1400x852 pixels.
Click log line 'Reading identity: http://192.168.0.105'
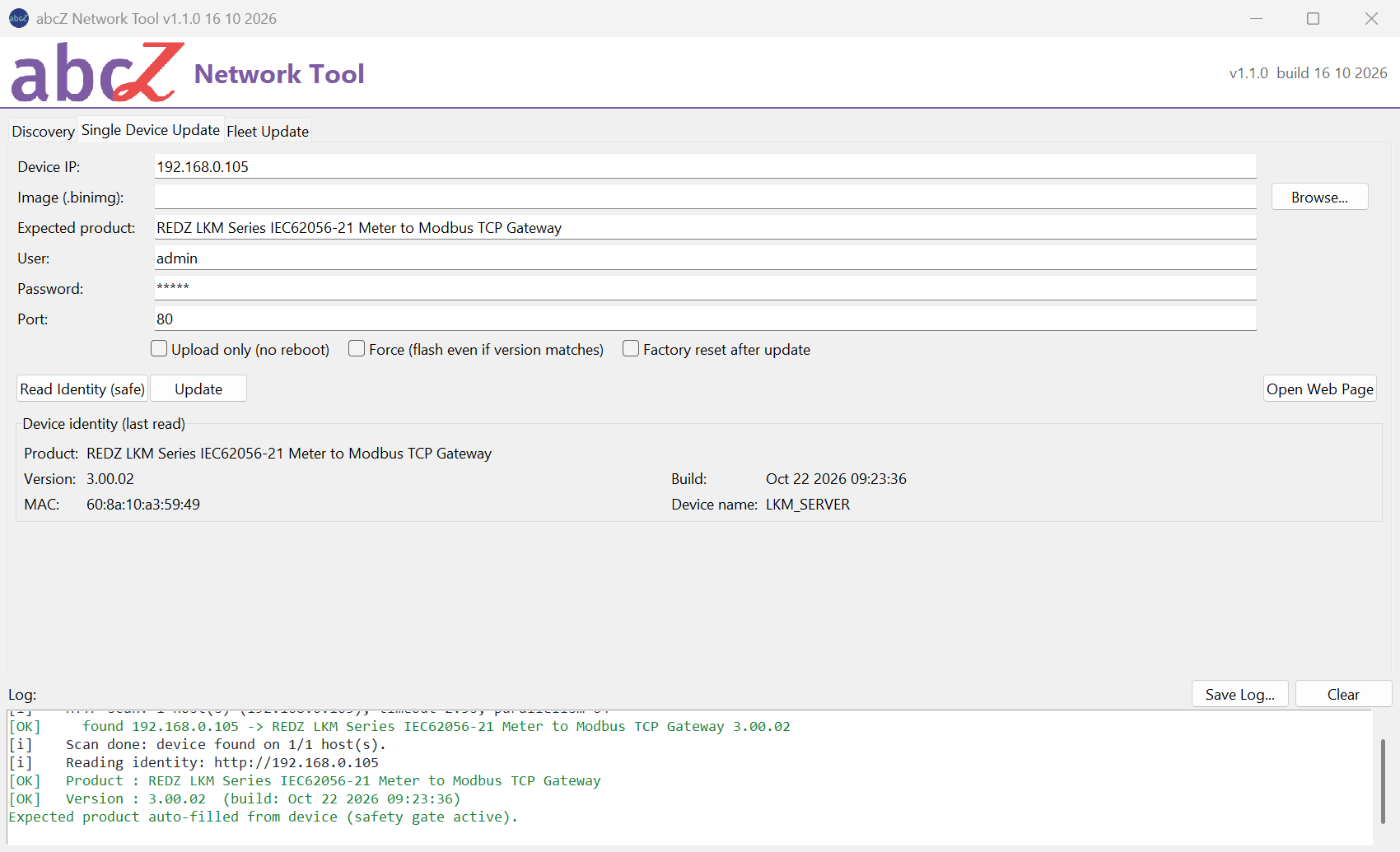(x=222, y=762)
